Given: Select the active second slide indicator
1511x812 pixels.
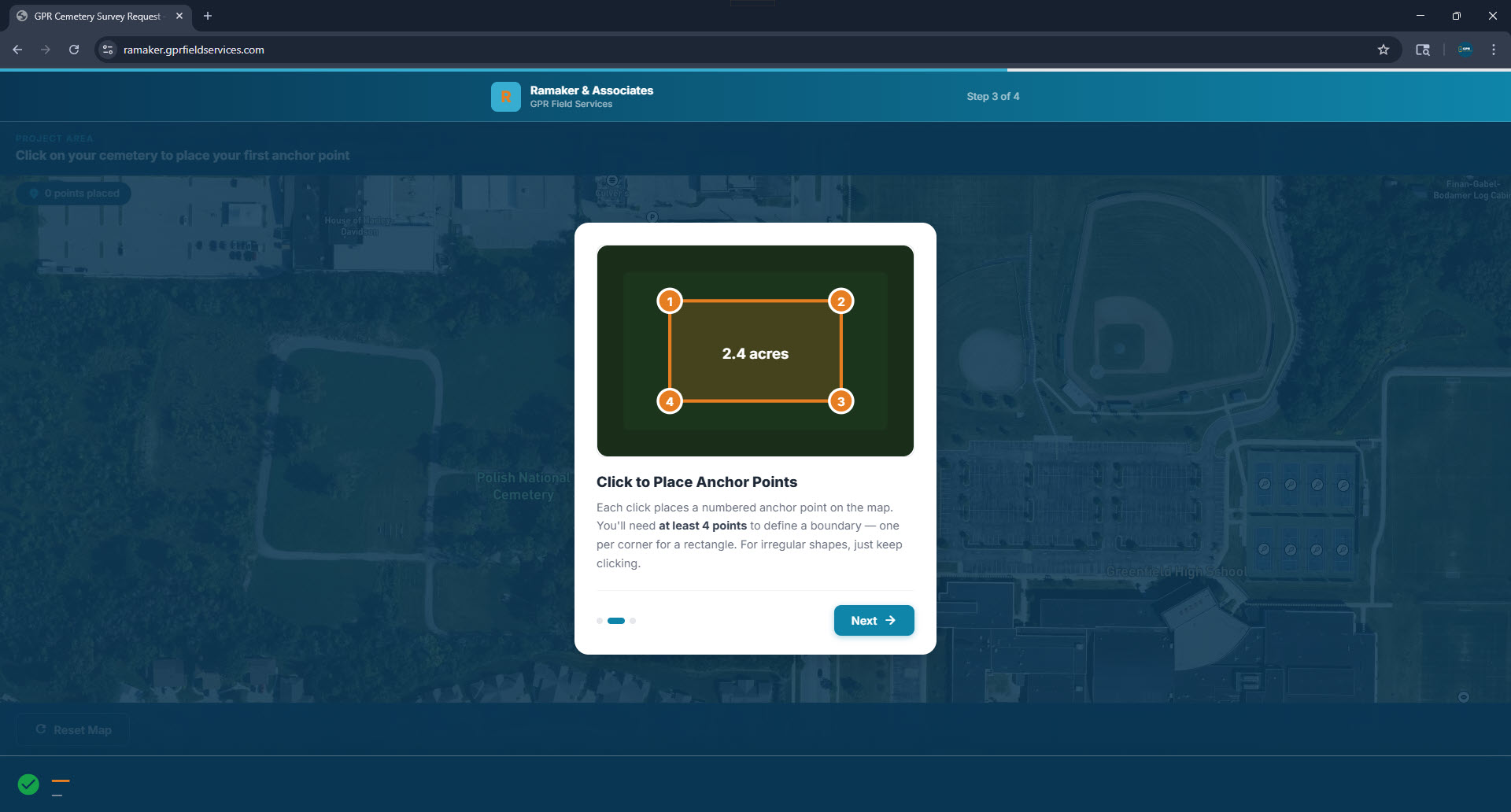Looking at the screenshot, I should click(x=616, y=621).
